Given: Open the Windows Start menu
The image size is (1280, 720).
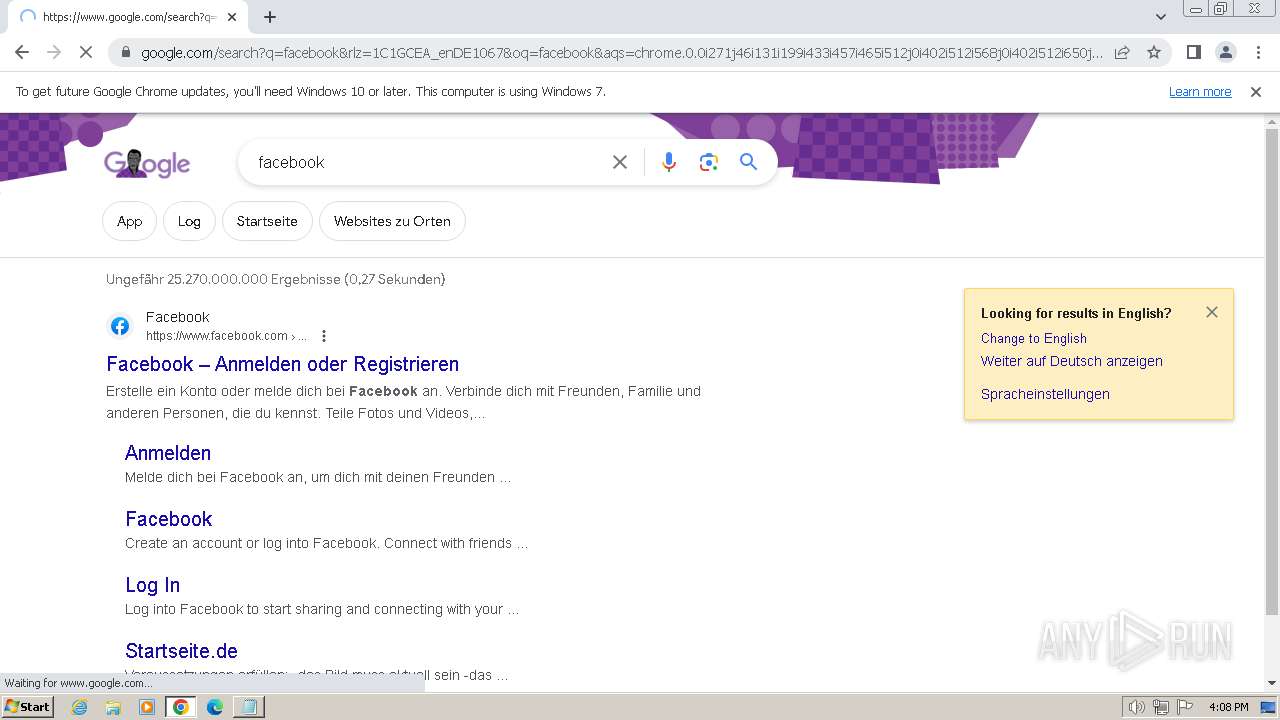Looking at the screenshot, I should click(28, 707).
